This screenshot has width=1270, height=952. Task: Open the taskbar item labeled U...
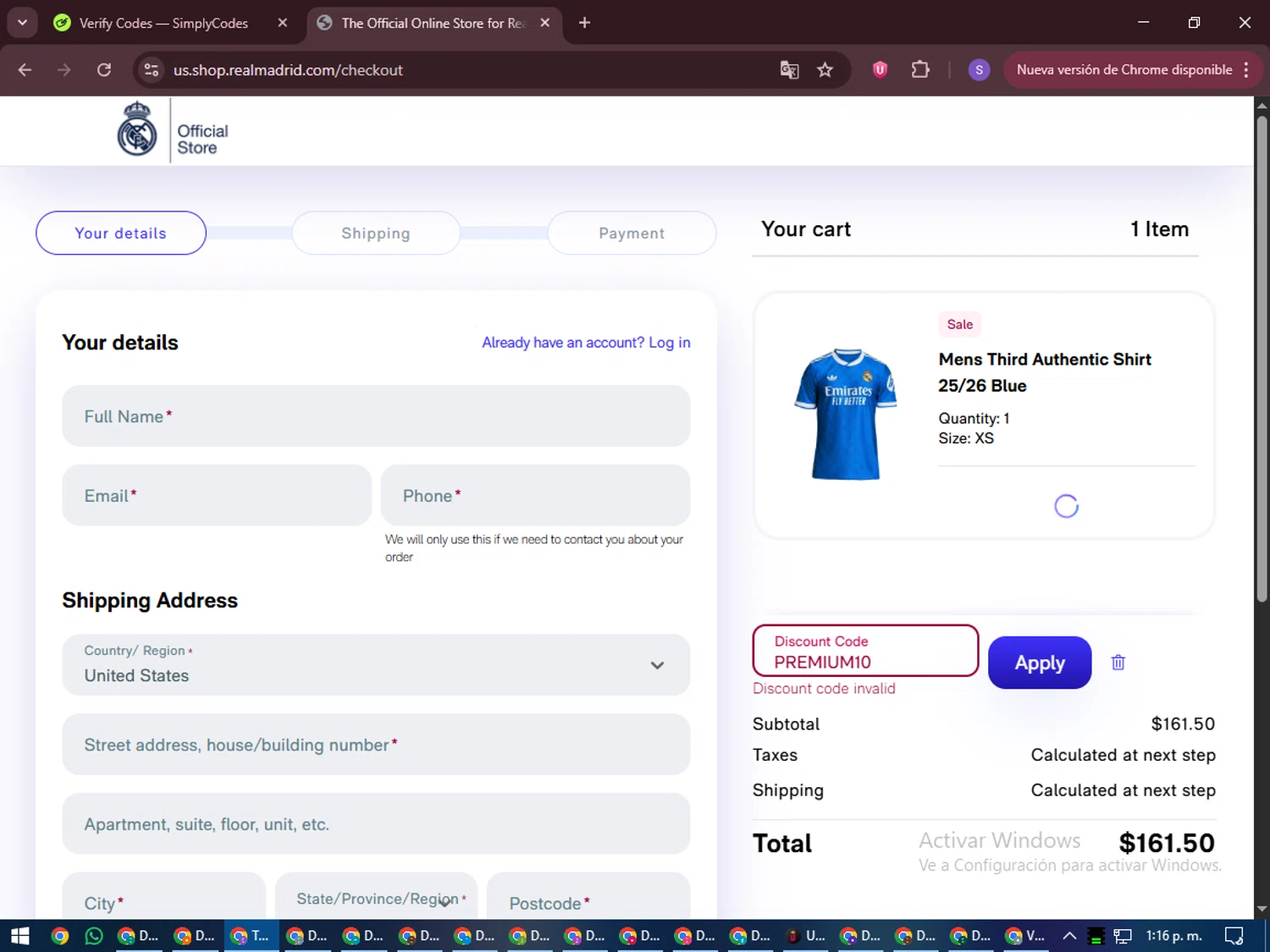(807, 936)
